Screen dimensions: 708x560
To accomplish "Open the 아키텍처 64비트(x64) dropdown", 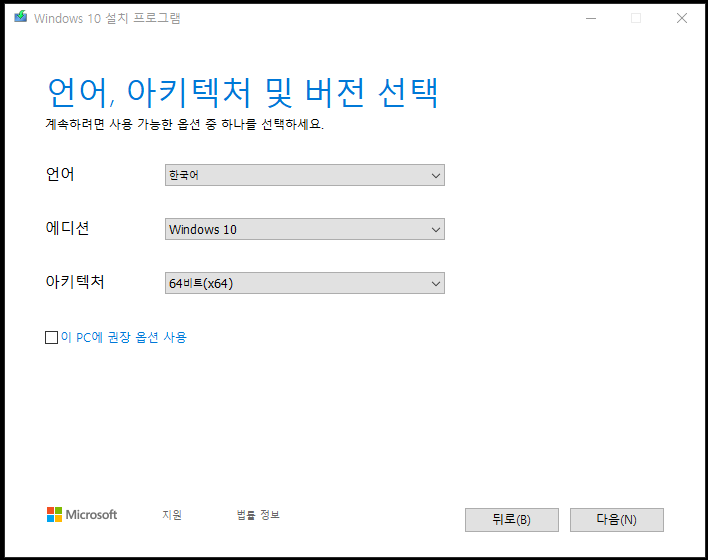I will point(305,283).
